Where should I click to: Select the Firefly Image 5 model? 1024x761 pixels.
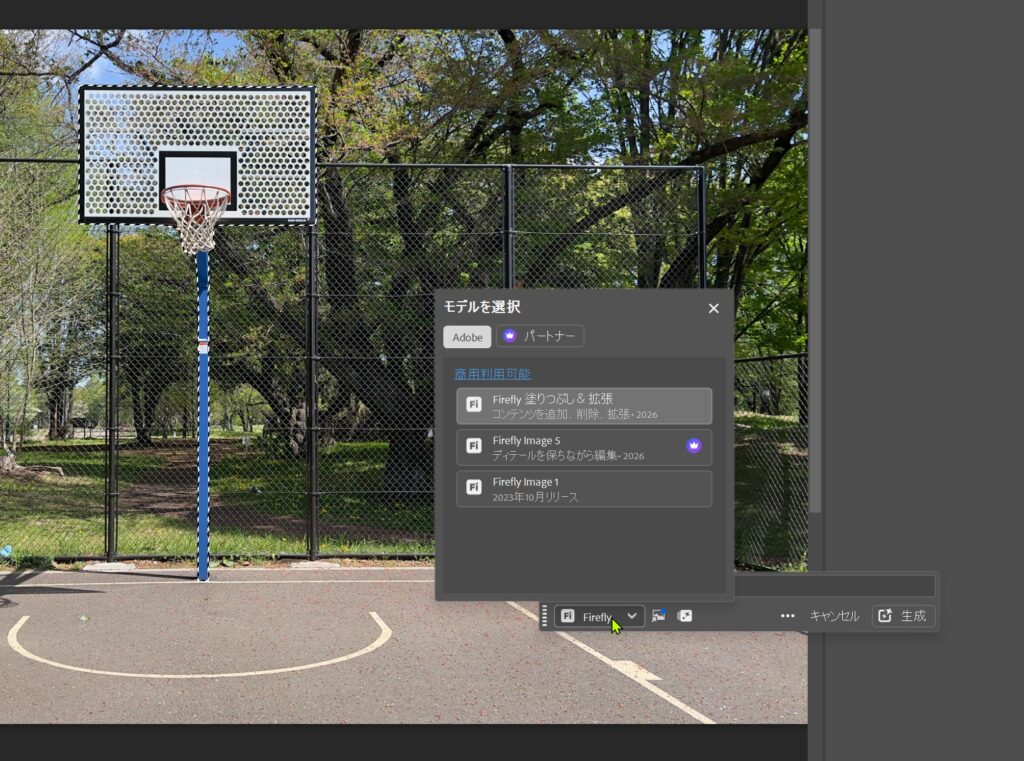tap(584, 447)
